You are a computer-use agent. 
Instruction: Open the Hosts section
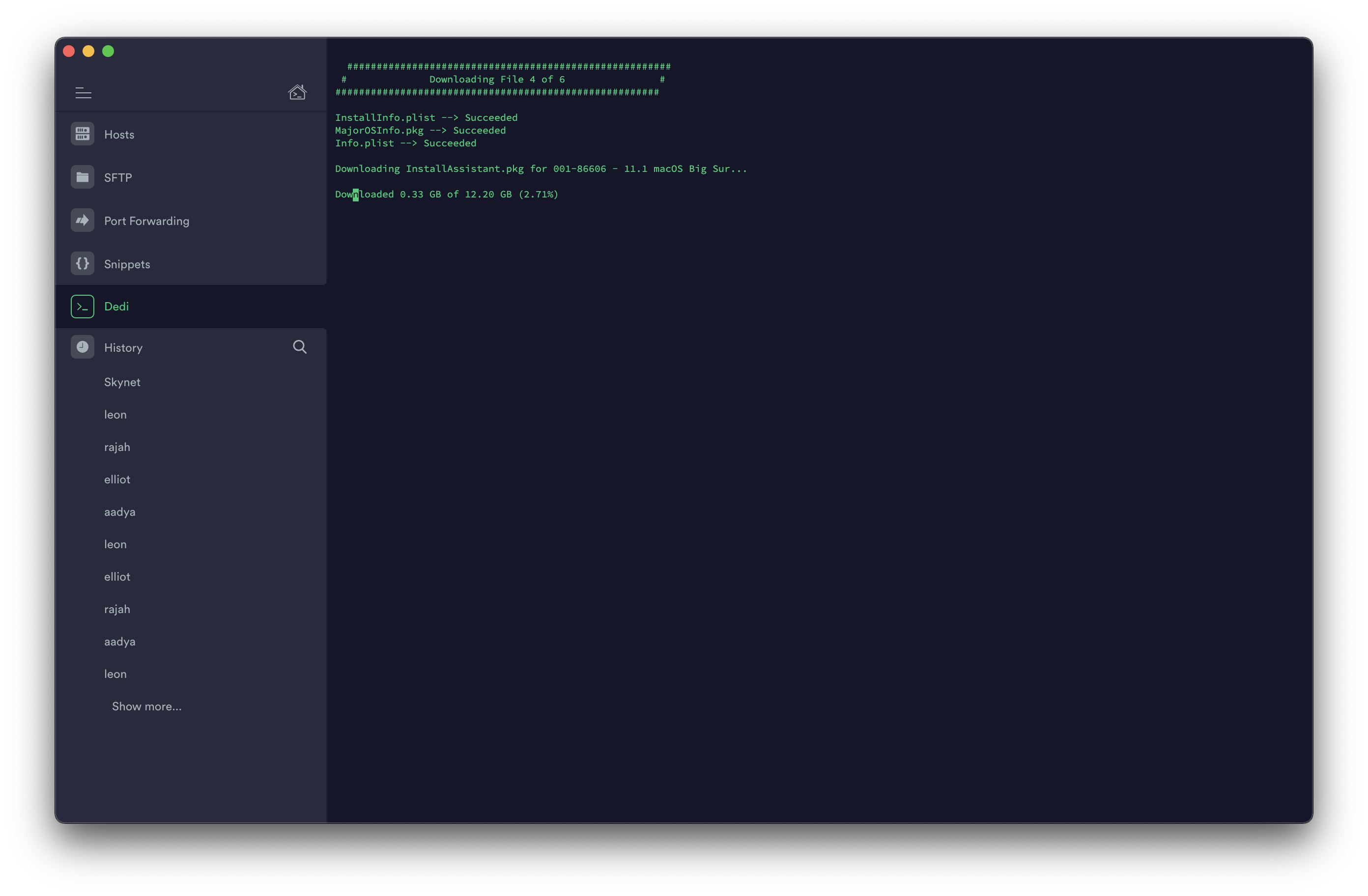pyautogui.click(x=119, y=135)
